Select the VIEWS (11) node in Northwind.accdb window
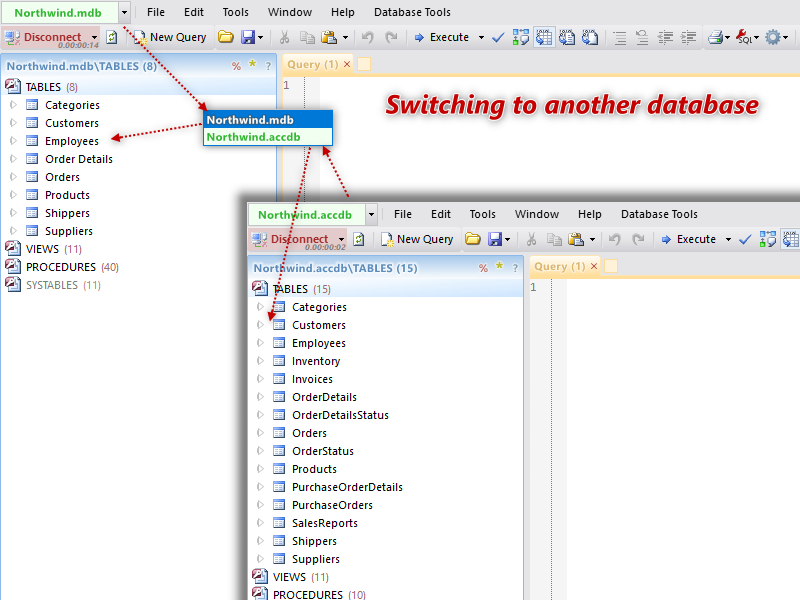 click(x=301, y=577)
